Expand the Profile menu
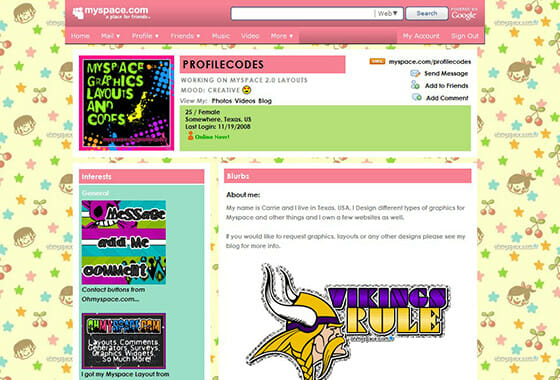Viewport: 560px width, 380px height. click(x=145, y=36)
